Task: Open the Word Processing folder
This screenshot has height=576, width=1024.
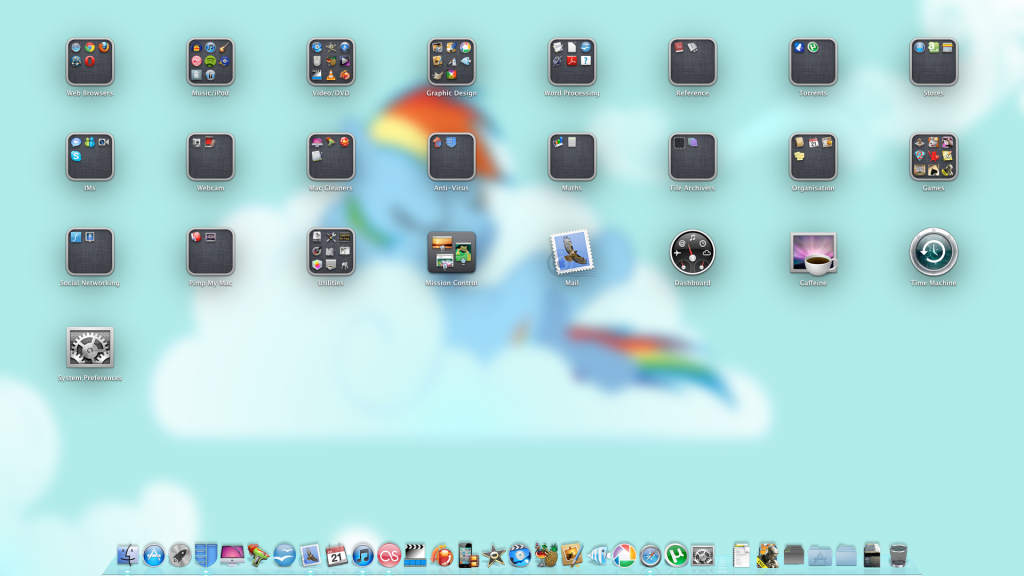Action: [x=572, y=62]
